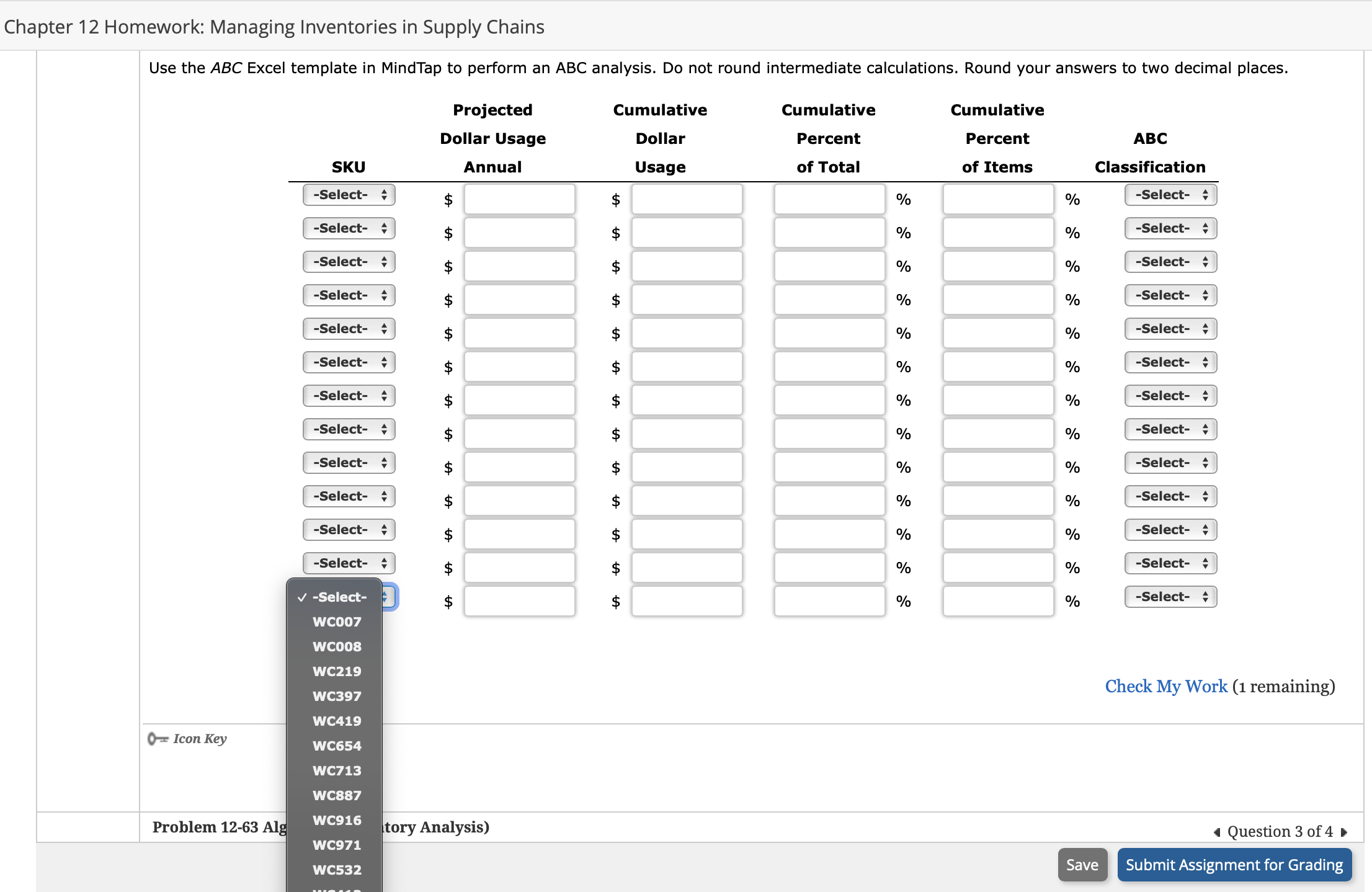Open the first ABC Classification dropdown
The image size is (1372, 892).
click(1169, 194)
